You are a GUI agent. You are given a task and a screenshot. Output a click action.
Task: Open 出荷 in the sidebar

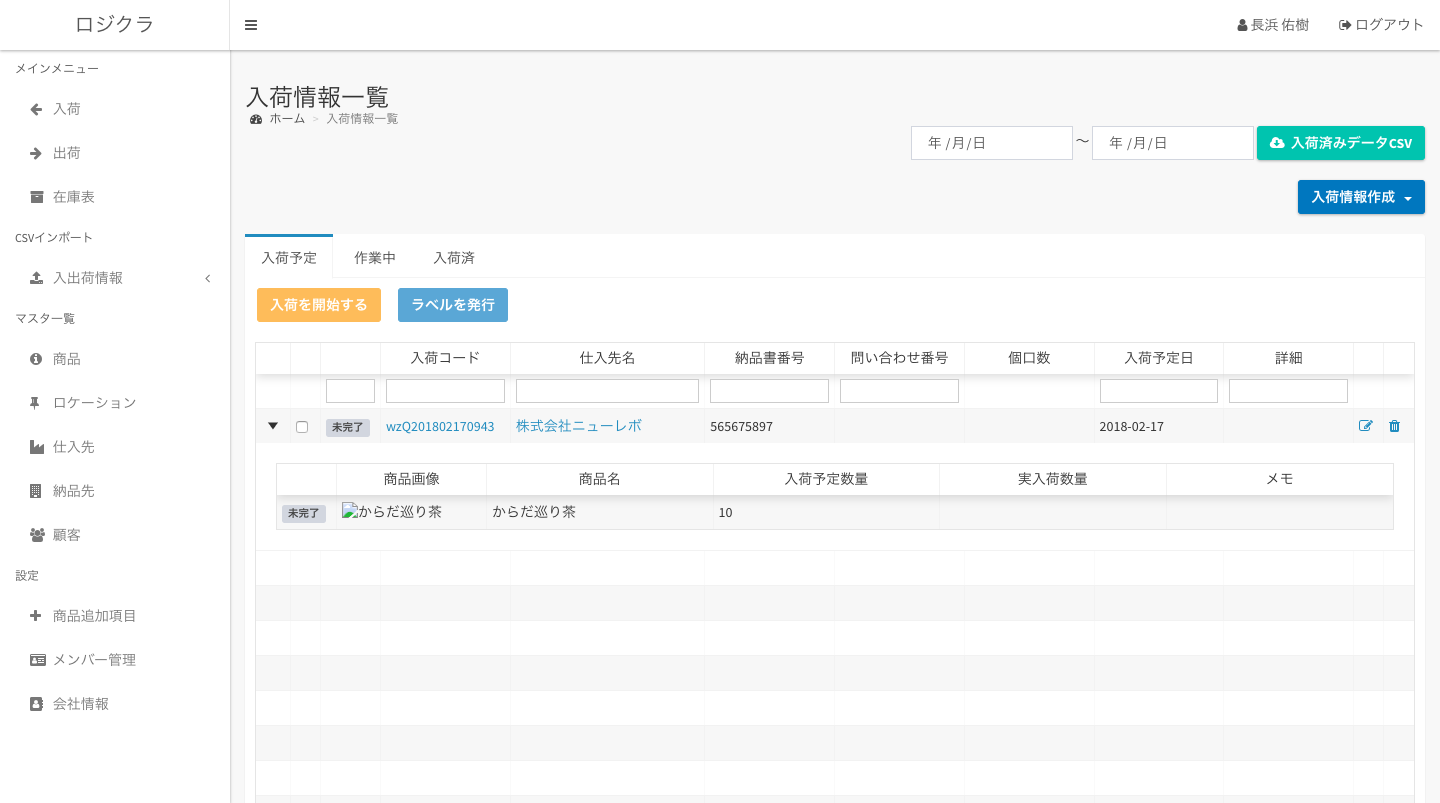tap(67, 153)
